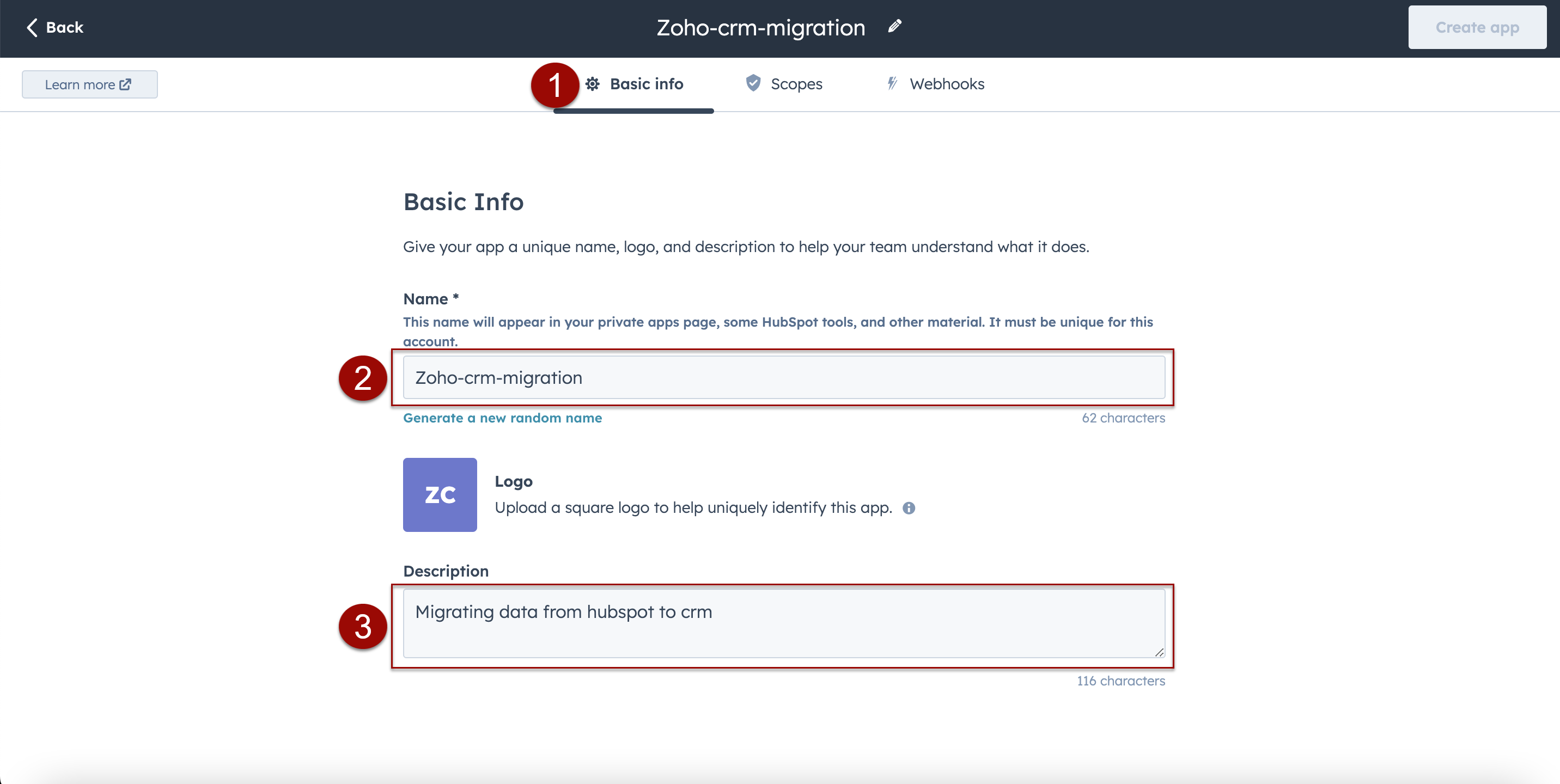Open the Webhooks tab
Image resolution: width=1560 pixels, height=784 pixels.
coord(946,84)
